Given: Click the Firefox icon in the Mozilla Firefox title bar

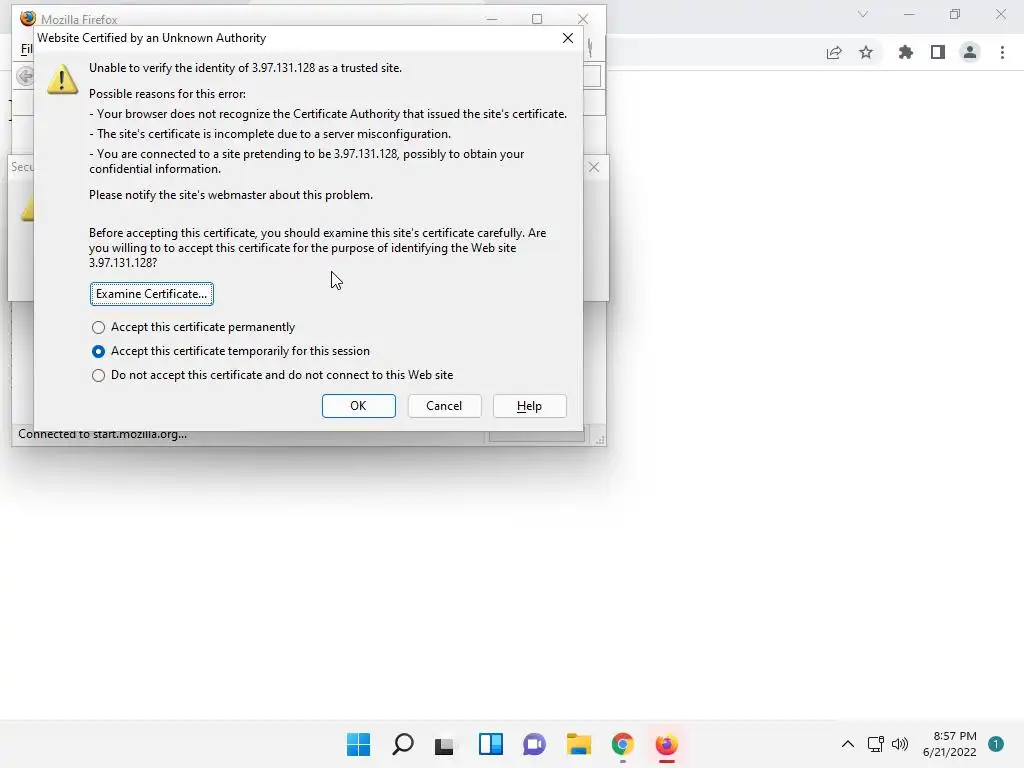Looking at the screenshot, I should pyautogui.click(x=27, y=18).
